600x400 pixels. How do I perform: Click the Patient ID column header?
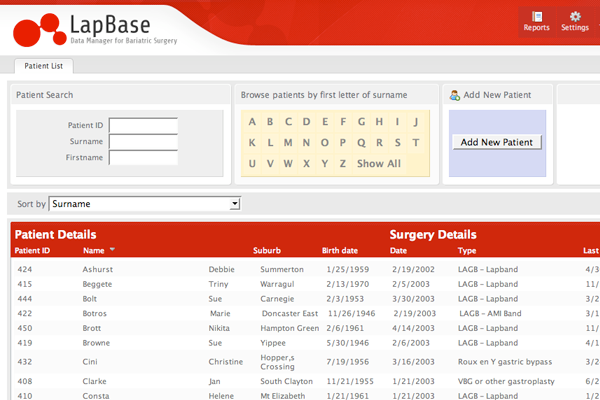tap(33, 251)
